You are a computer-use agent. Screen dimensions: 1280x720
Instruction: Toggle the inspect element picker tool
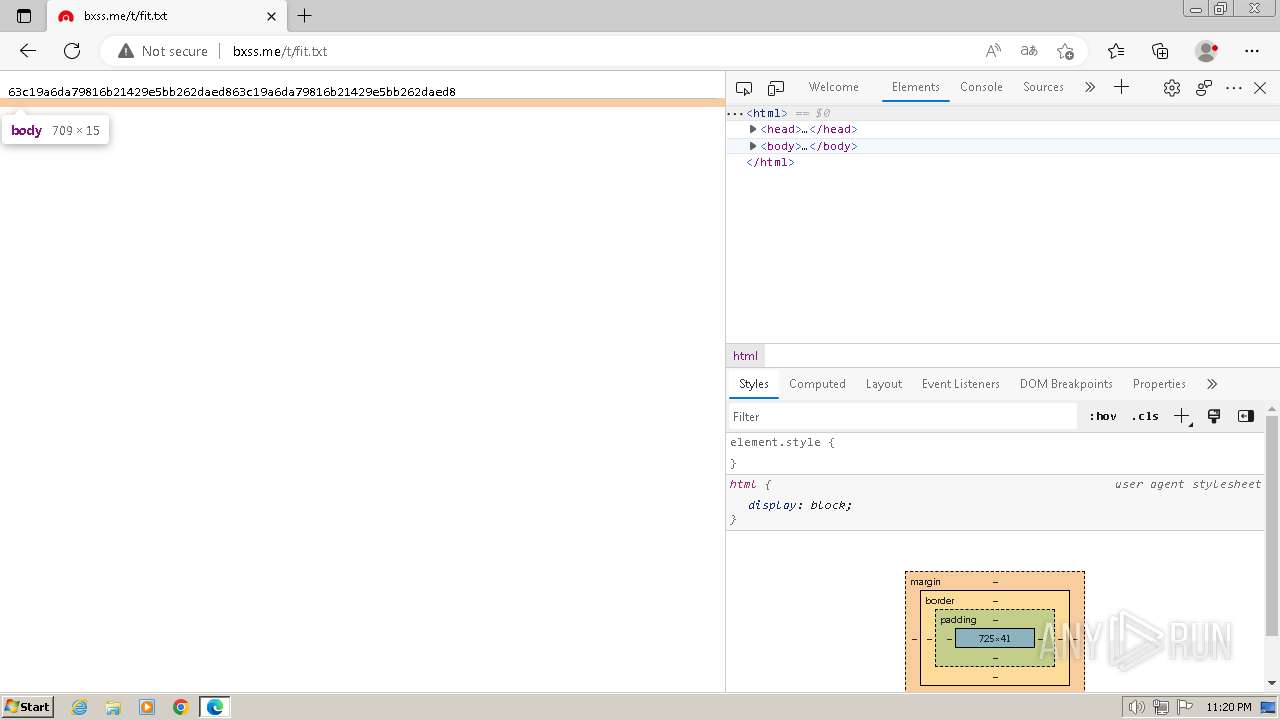pyautogui.click(x=743, y=88)
